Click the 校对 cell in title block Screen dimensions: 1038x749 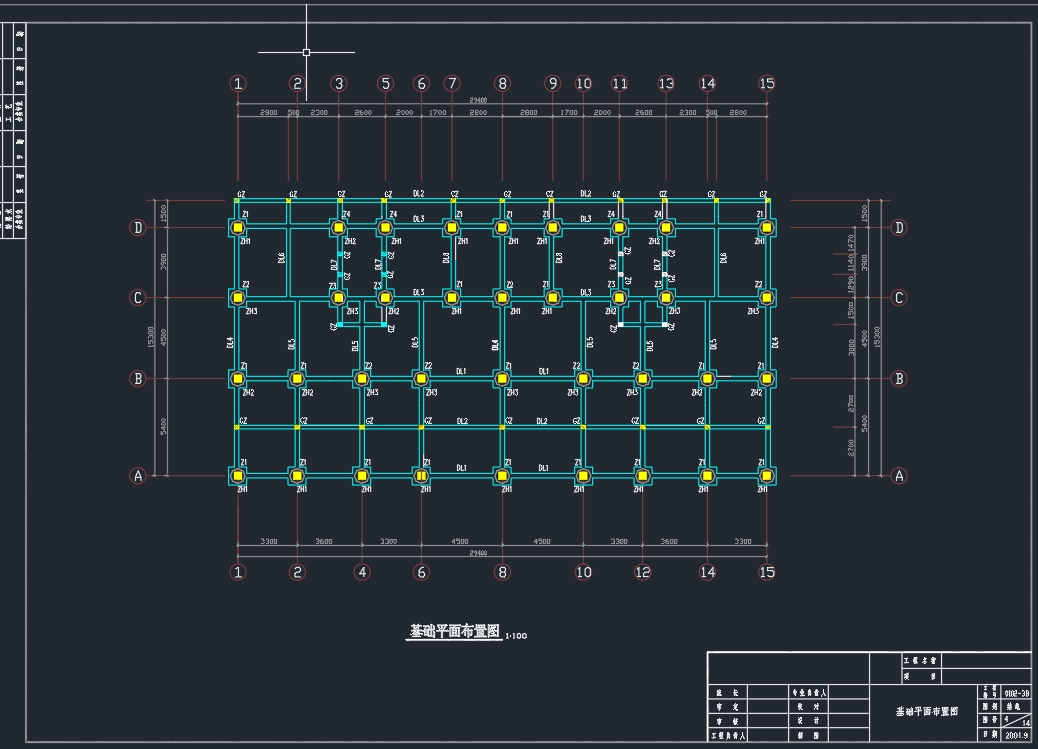(x=809, y=707)
